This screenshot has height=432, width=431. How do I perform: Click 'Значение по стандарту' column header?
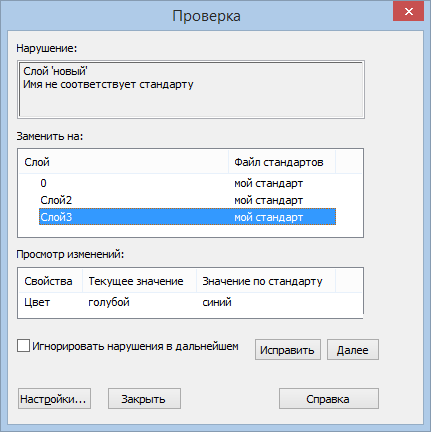pyautogui.click(x=266, y=281)
